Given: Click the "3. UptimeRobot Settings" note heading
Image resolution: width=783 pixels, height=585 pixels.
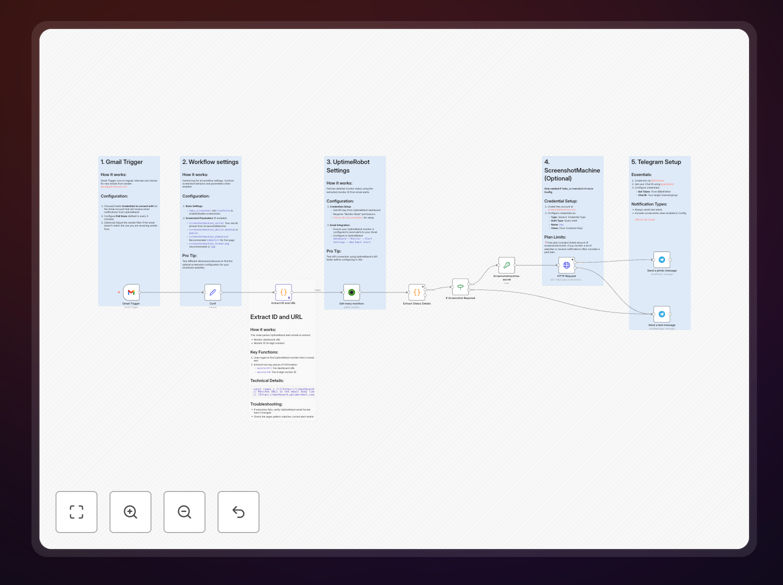Looking at the screenshot, I should click(x=348, y=166).
